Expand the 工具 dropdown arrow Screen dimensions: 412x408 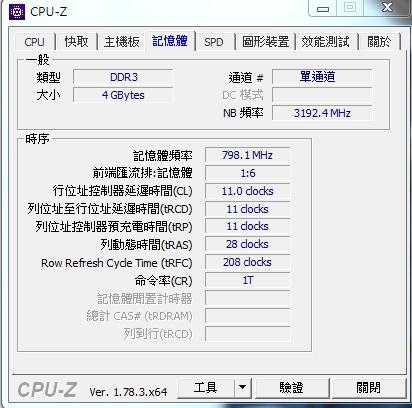coord(243,388)
